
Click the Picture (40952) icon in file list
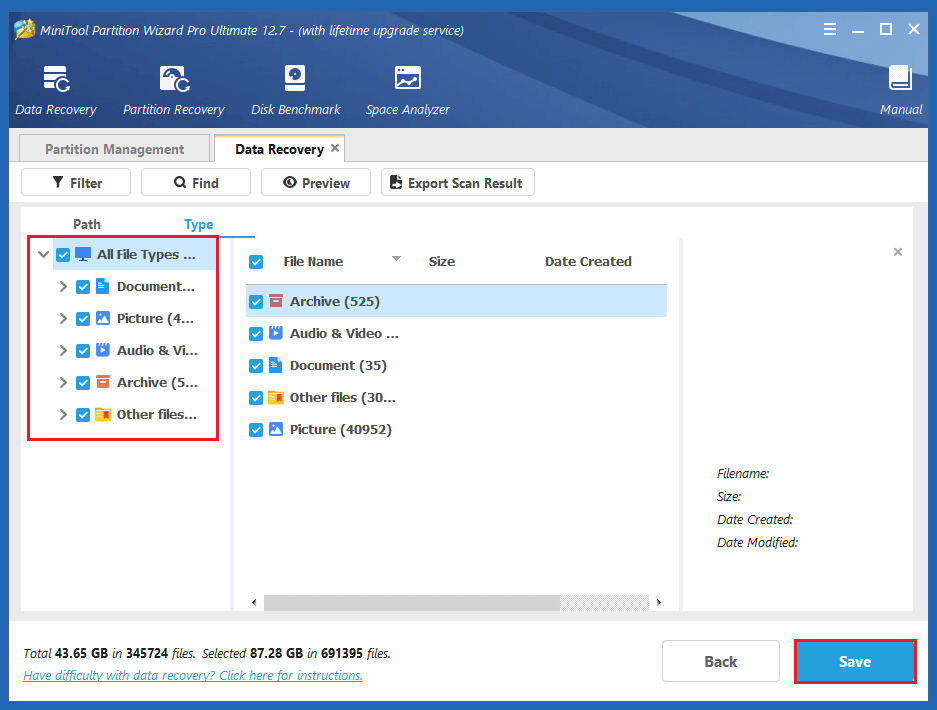point(275,429)
